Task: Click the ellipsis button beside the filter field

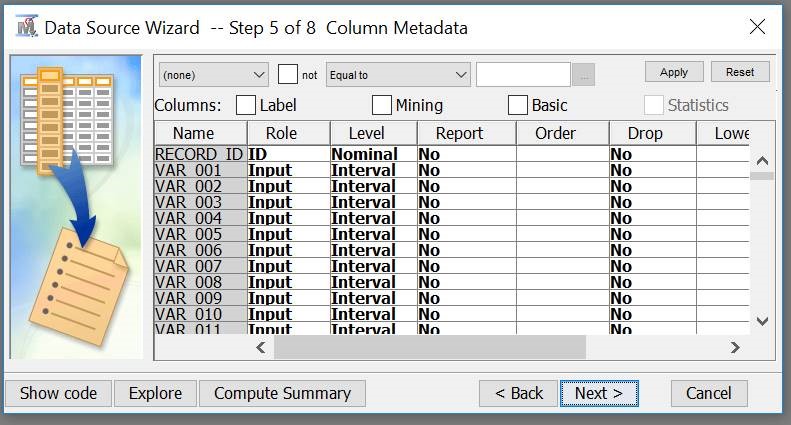Action: (x=585, y=75)
